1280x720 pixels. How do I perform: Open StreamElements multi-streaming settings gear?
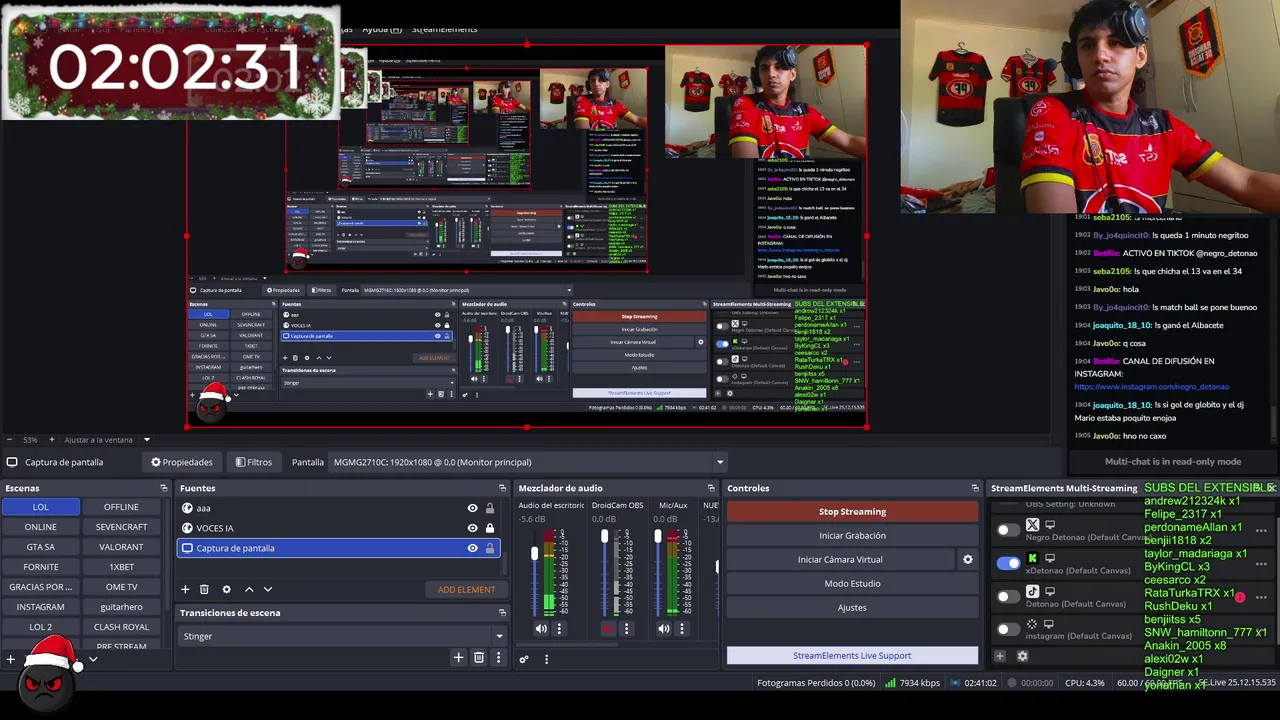[1022, 656]
